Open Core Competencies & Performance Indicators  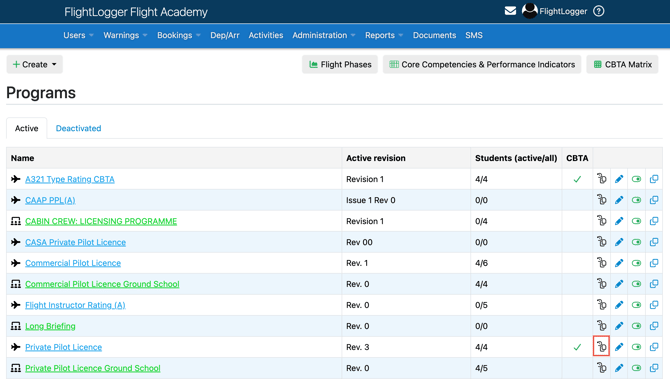(482, 64)
